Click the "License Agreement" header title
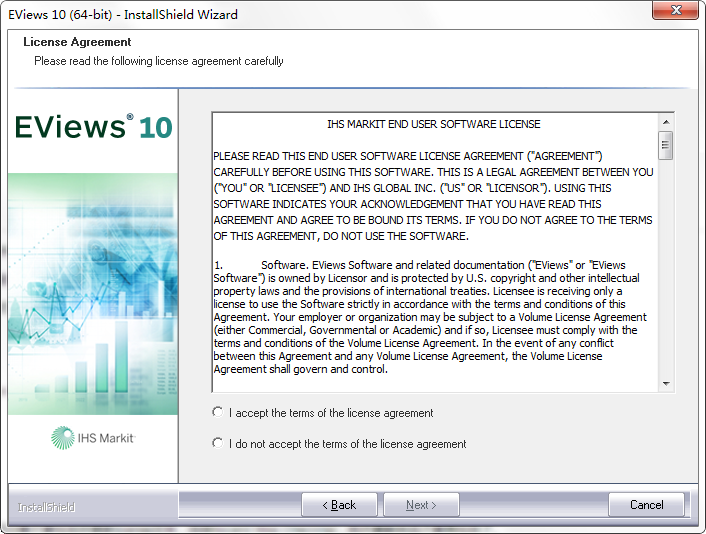The image size is (706, 534). 77,42
